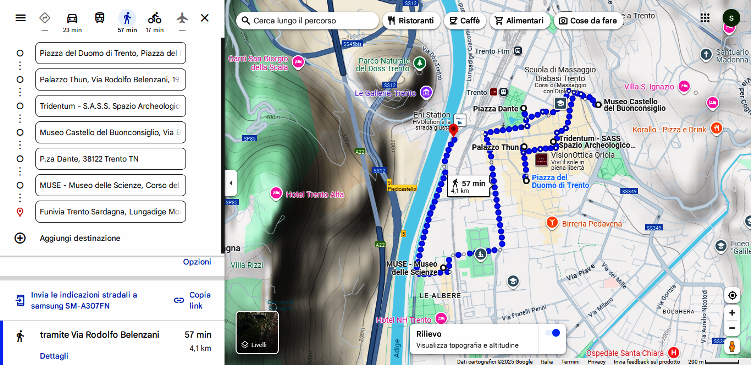Image resolution: width=751 pixels, height=365 pixels.
Task: Open the Google apps grid
Action: [705, 18]
